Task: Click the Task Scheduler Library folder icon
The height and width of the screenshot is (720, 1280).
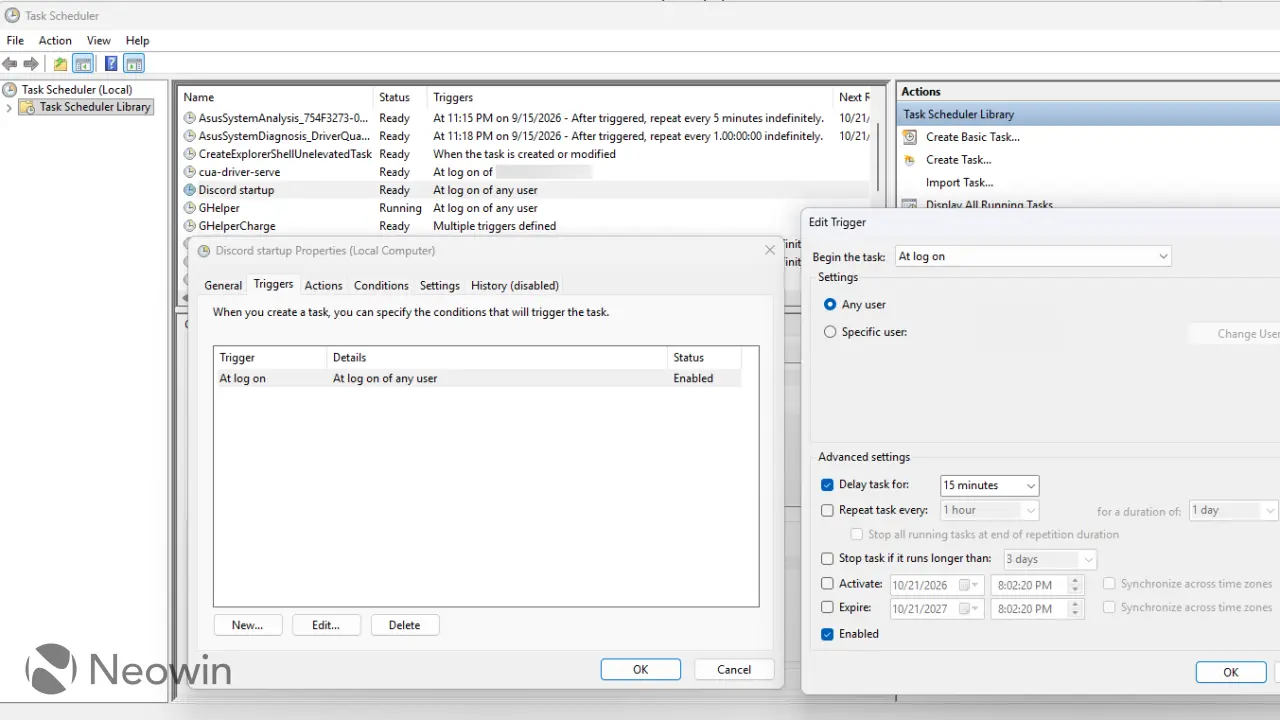Action: coord(27,107)
